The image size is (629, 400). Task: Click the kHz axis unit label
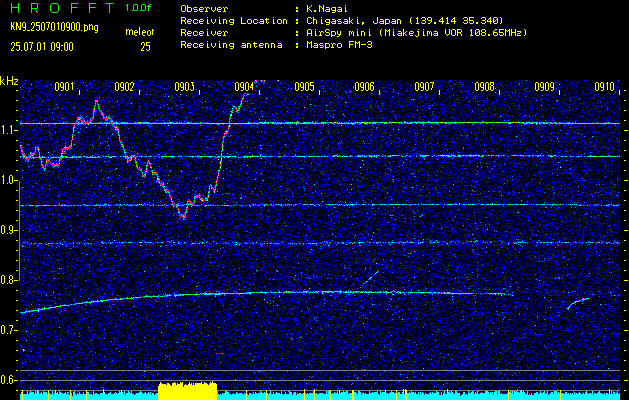(x=9, y=81)
